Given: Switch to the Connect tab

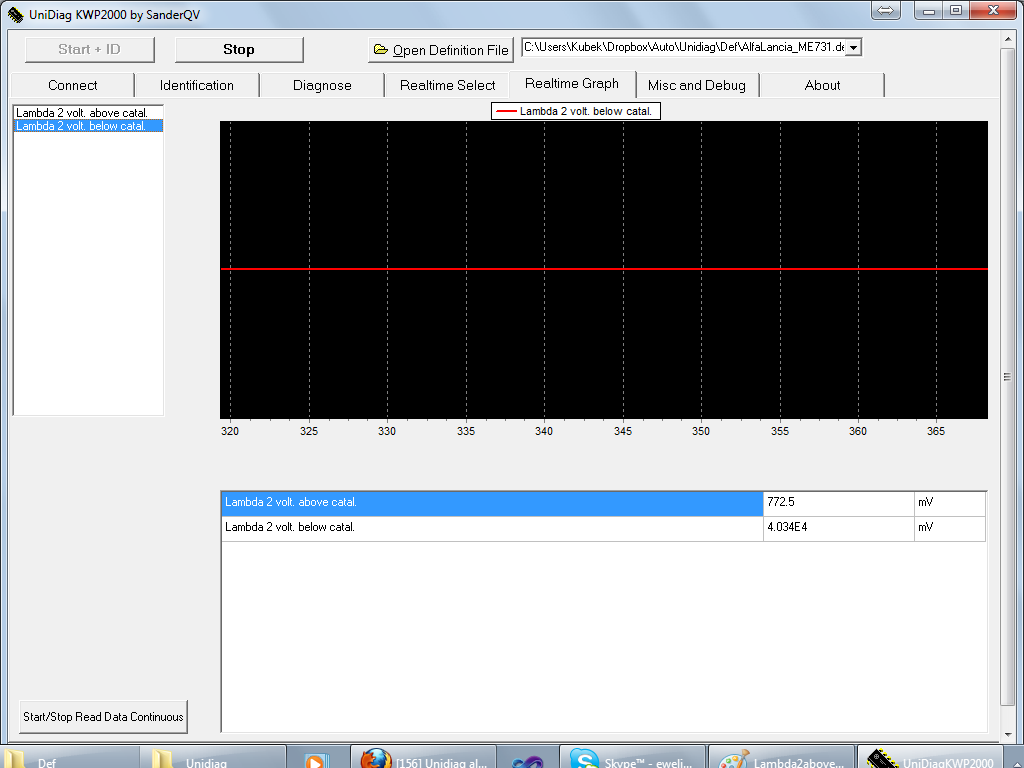Looking at the screenshot, I should pos(73,85).
